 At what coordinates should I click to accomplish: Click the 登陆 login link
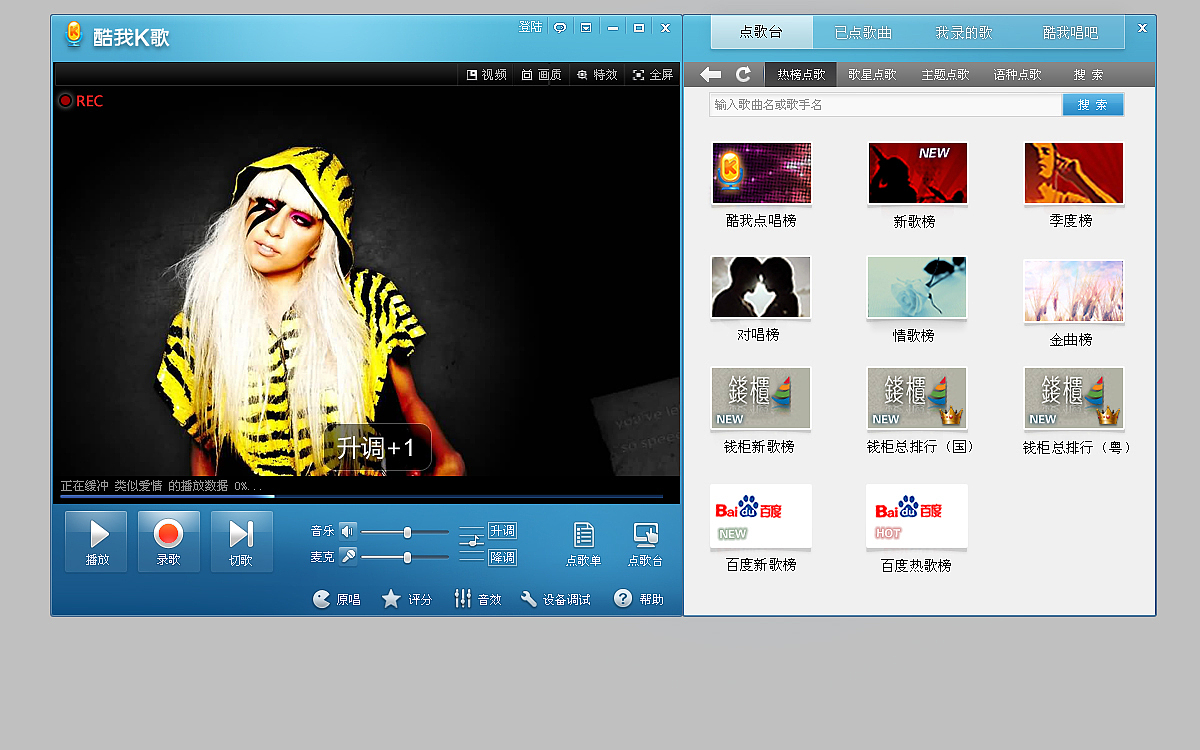point(530,27)
